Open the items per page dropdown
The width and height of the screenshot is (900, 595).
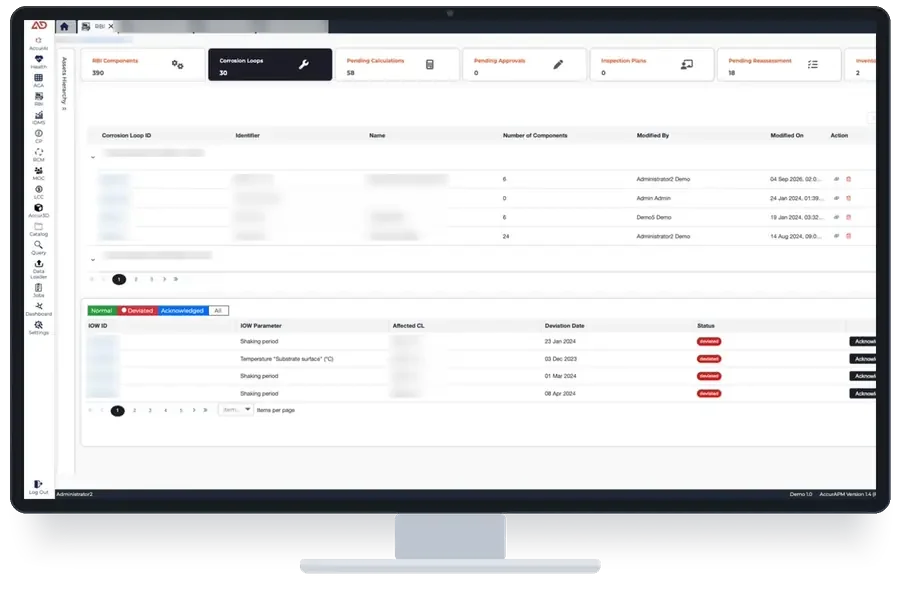[x=235, y=410]
